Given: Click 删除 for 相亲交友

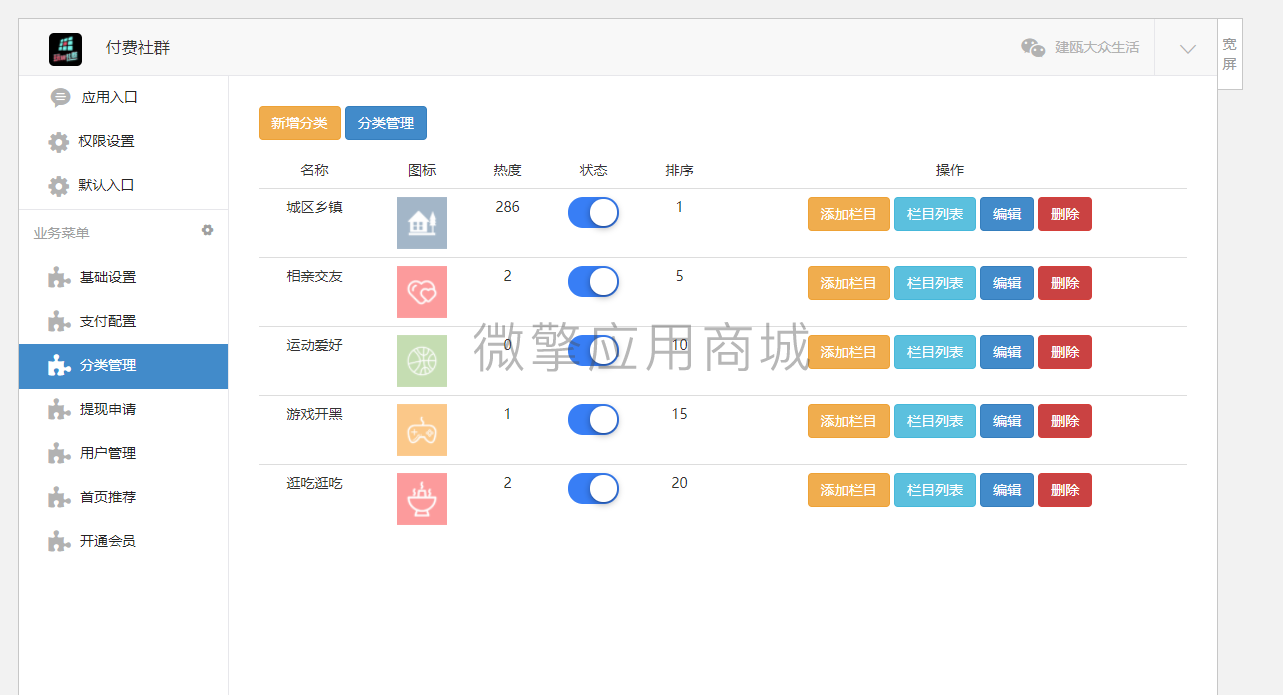Looking at the screenshot, I should (x=1065, y=283).
